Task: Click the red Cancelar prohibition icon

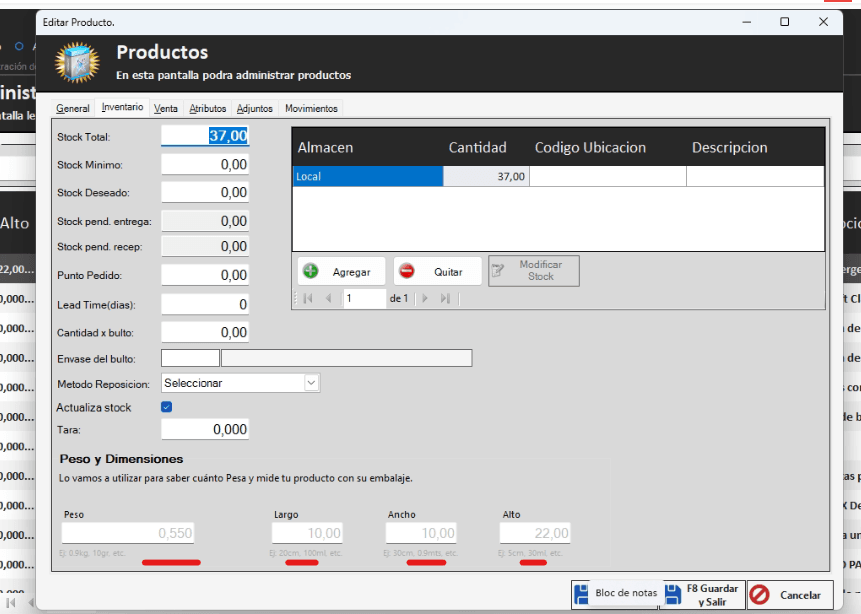Action: tap(760, 595)
